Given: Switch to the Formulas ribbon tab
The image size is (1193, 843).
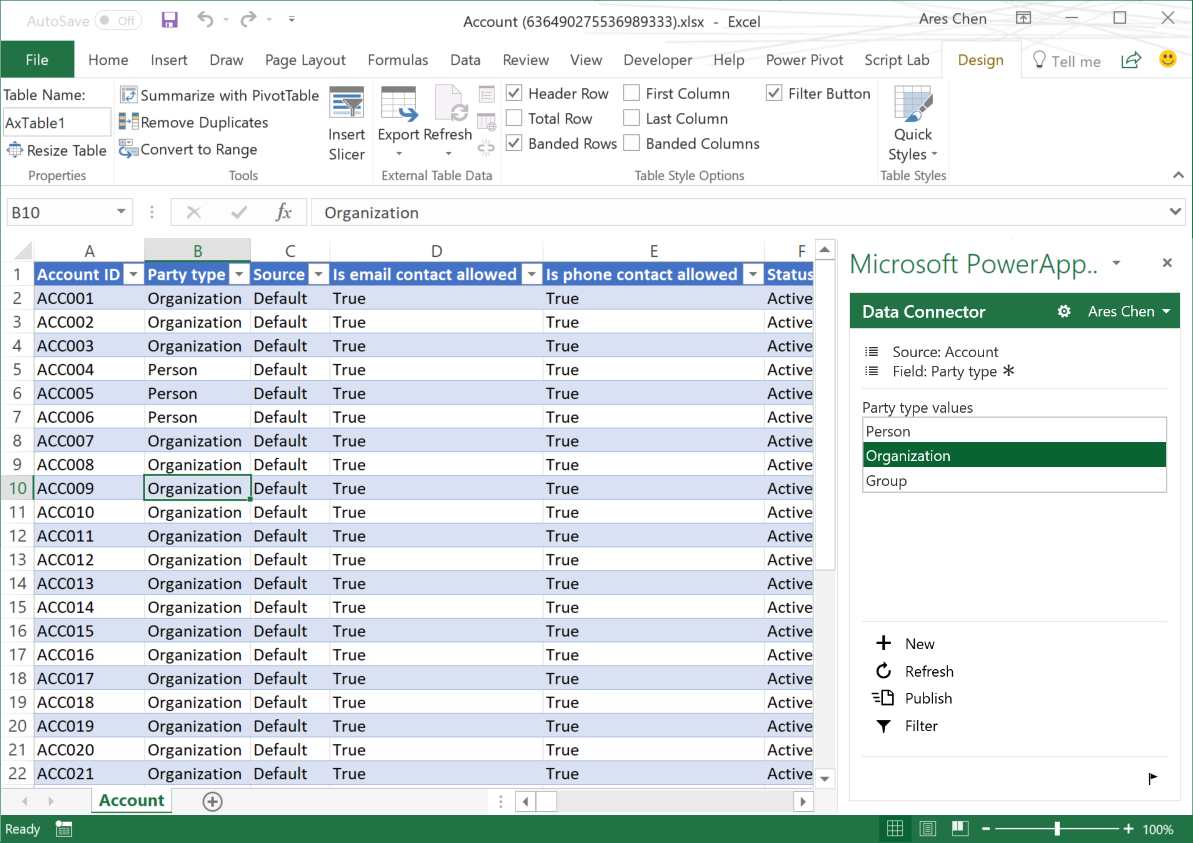Looking at the screenshot, I should [397, 60].
